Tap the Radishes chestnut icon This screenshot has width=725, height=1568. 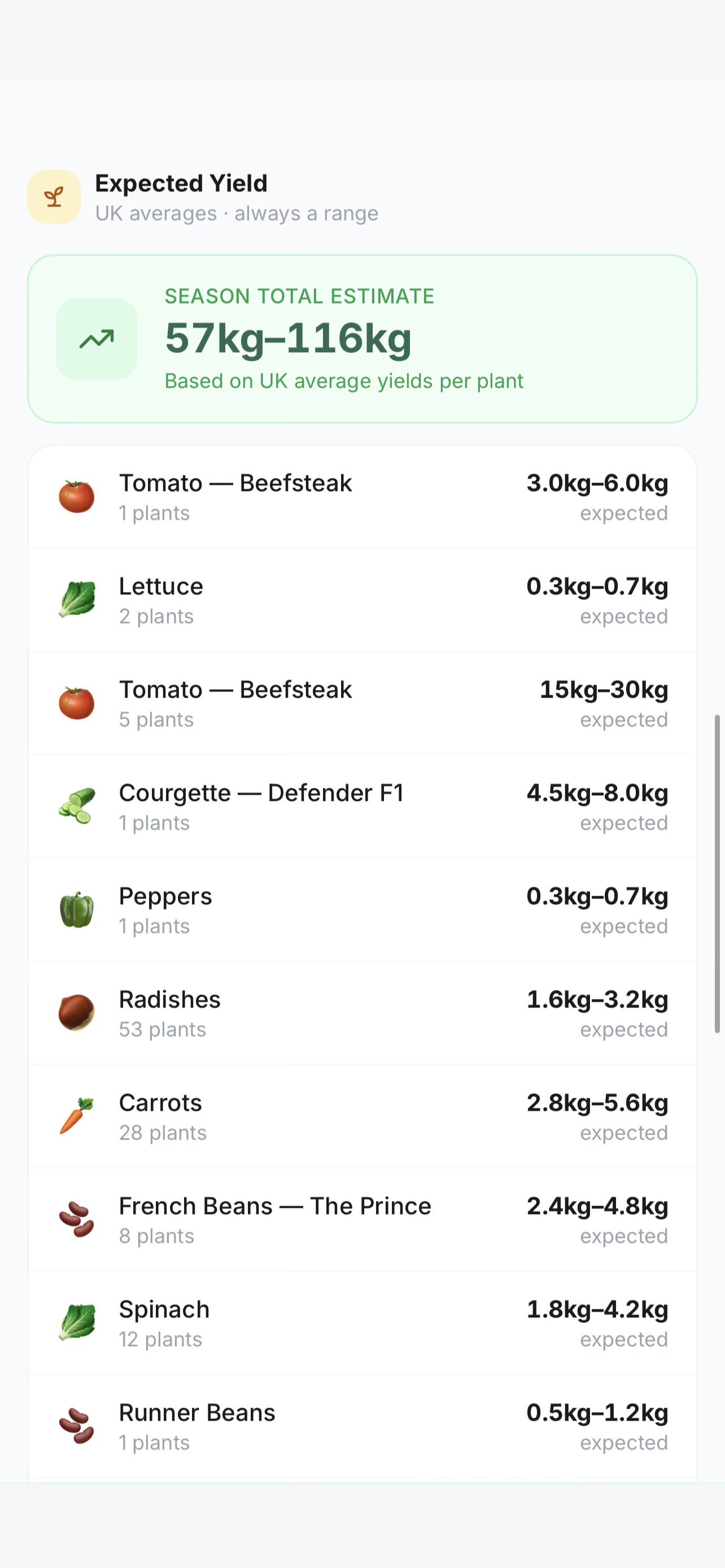click(77, 1012)
